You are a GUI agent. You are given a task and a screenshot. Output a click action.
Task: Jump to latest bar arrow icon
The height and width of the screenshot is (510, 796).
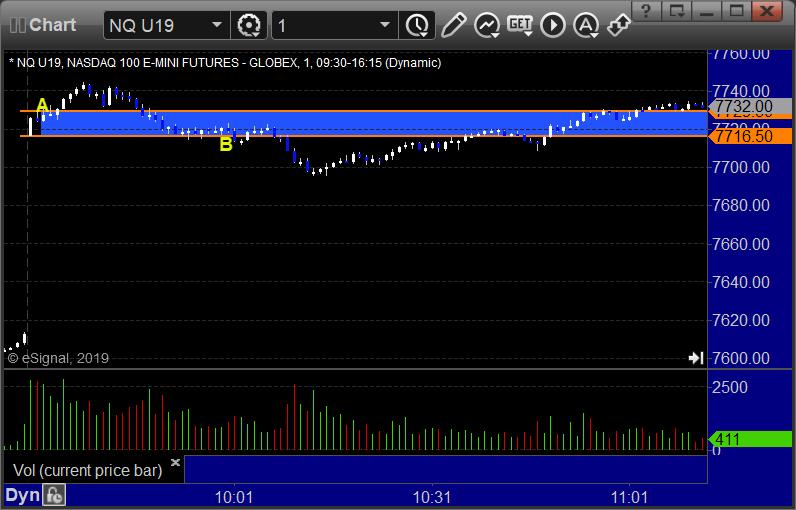pos(696,358)
